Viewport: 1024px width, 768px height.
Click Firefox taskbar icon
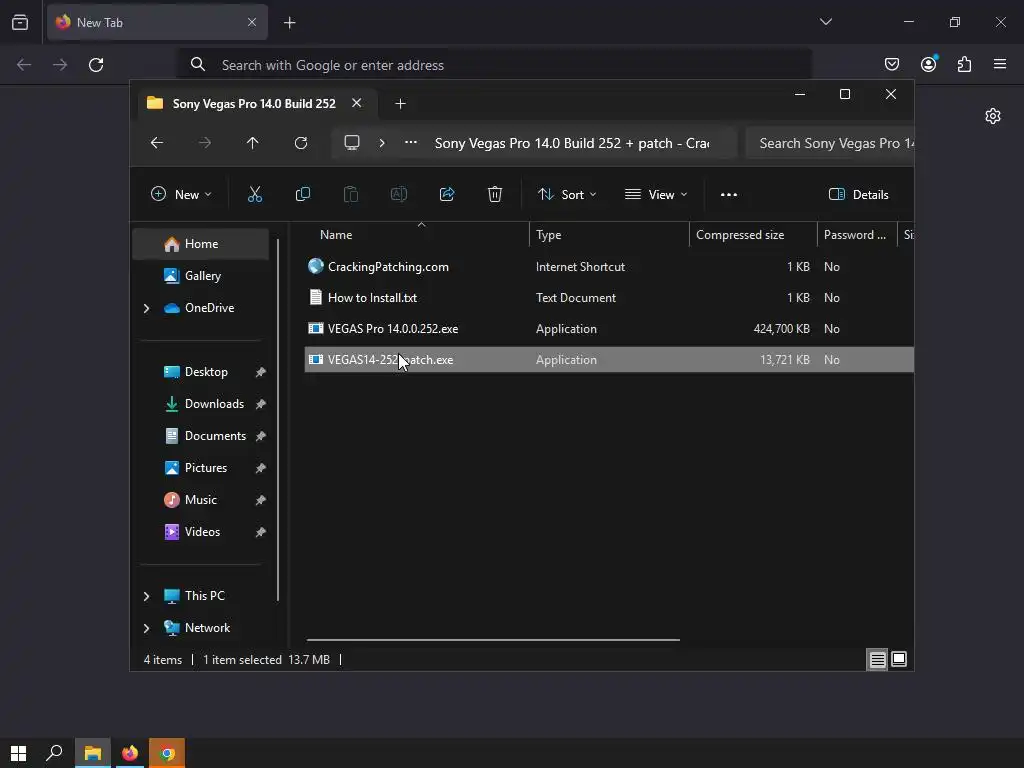click(130, 754)
